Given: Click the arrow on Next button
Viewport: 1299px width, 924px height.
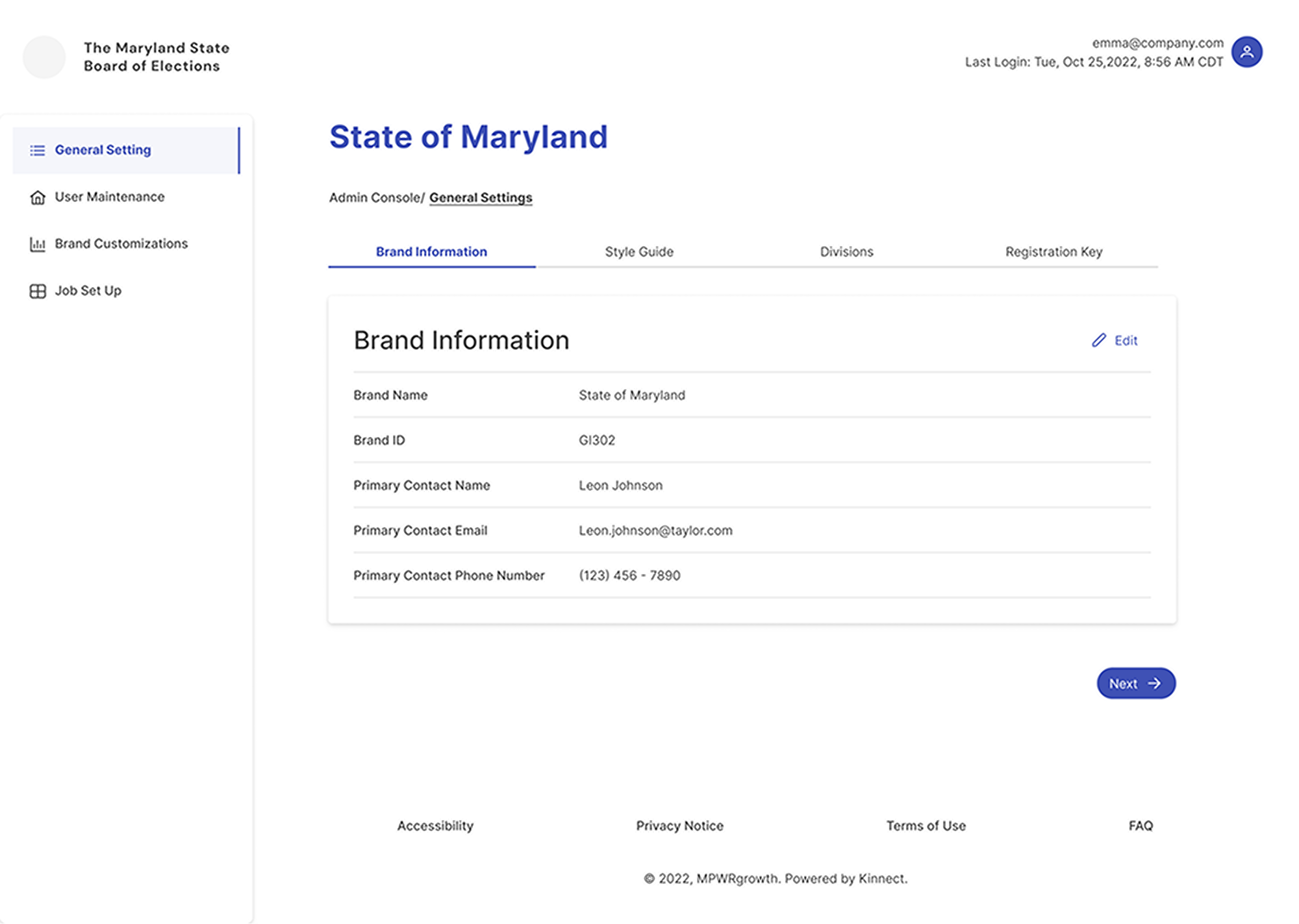Looking at the screenshot, I should click(x=1154, y=683).
